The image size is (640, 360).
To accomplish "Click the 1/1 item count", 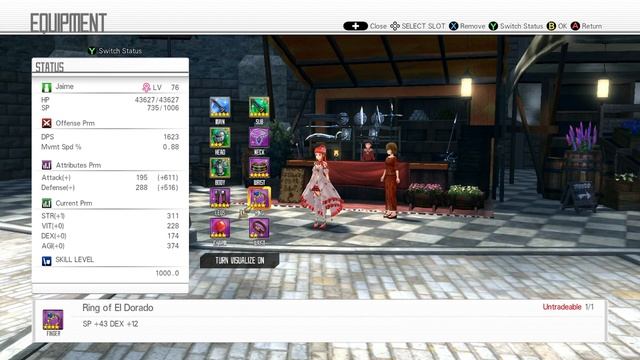I will click(589, 307).
